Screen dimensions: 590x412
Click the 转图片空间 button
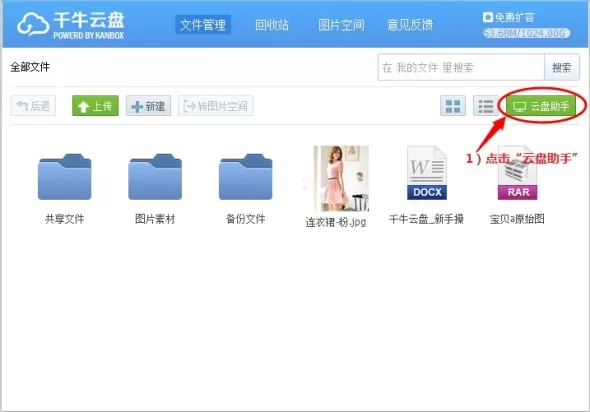pos(216,106)
